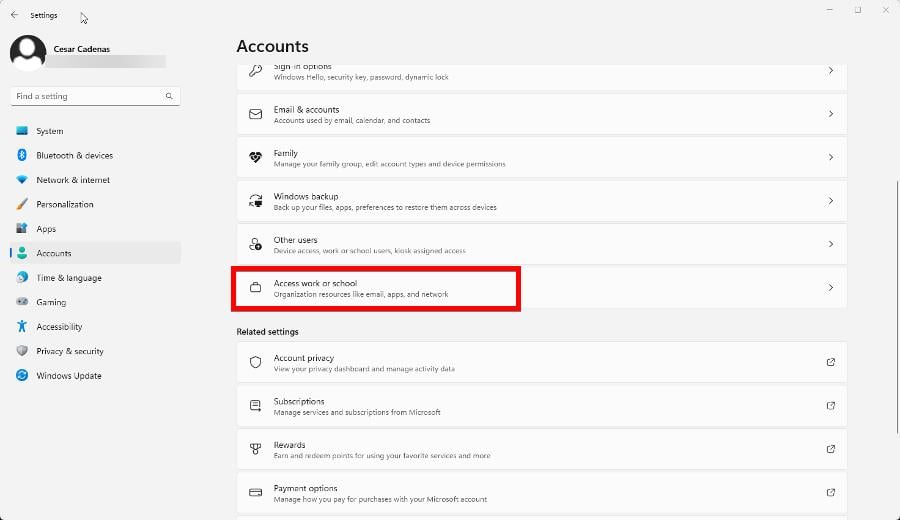Click the Privacy & security shield icon
The image size is (900, 520).
click(x=22, y=351)
